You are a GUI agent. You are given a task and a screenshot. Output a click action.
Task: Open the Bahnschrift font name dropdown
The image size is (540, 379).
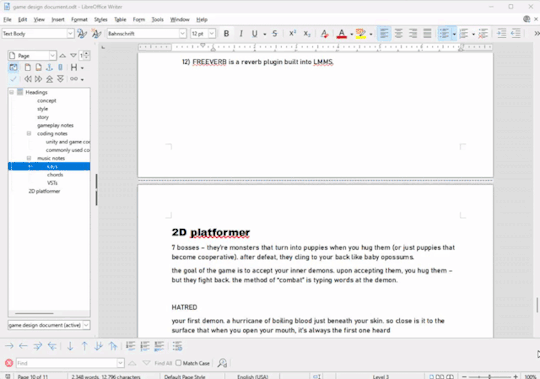pos(183,33)
